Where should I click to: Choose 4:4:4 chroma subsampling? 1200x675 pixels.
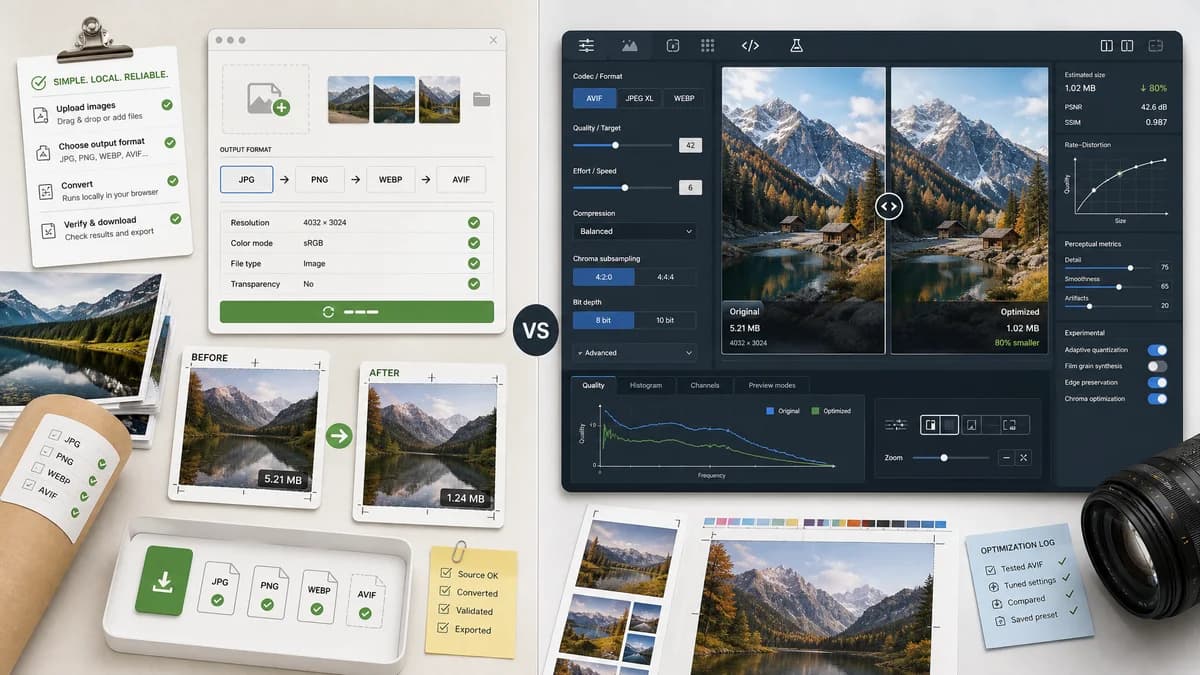(x=664, y=275)
